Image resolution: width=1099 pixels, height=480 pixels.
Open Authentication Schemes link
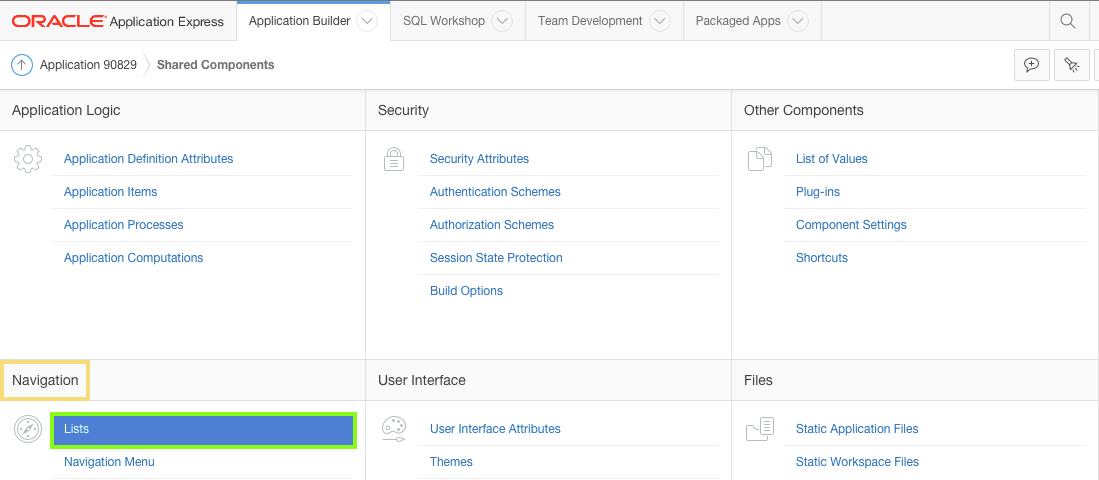(x=495, y=192)
